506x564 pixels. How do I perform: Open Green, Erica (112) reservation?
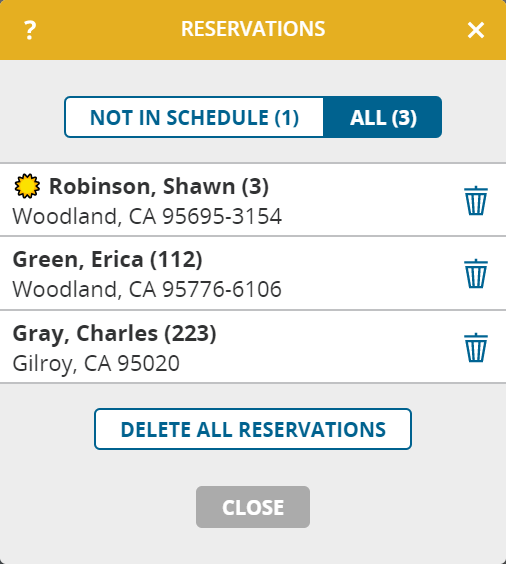pyautogui.click(x=253, y=273)
